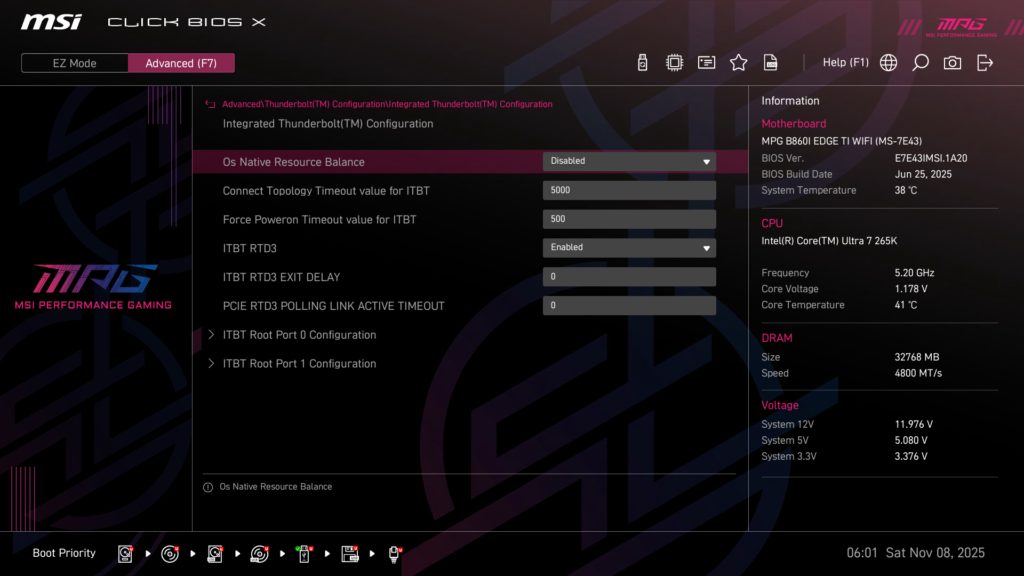Open the memo/notes icon in the toolbar

coord(706,61)
